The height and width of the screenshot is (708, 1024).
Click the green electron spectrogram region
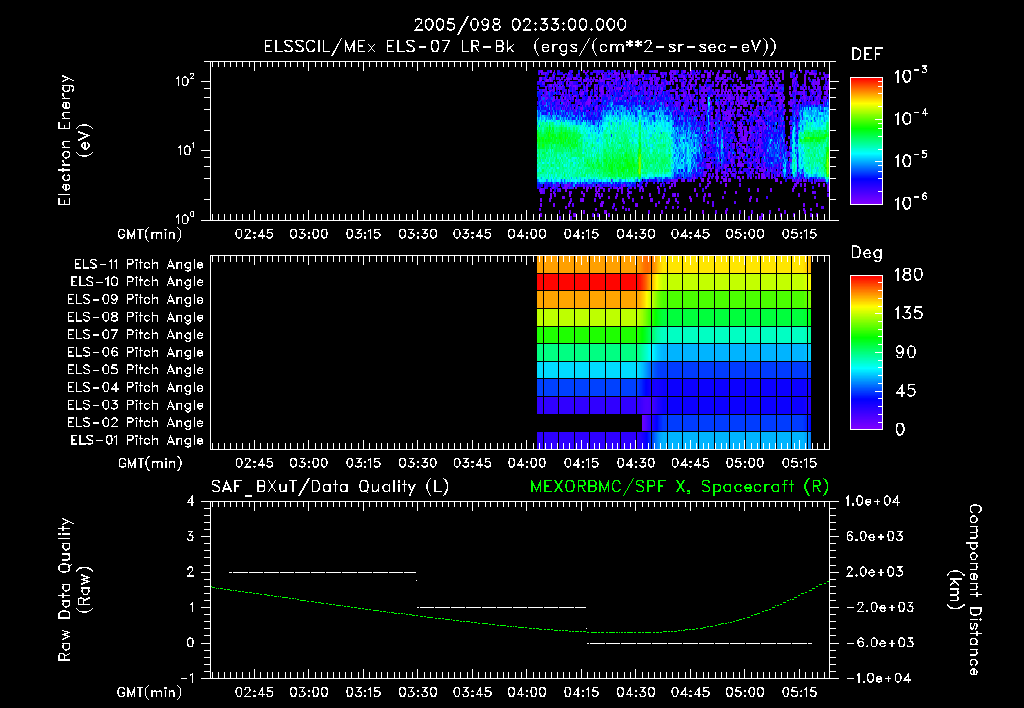click(x=604, y=149)
